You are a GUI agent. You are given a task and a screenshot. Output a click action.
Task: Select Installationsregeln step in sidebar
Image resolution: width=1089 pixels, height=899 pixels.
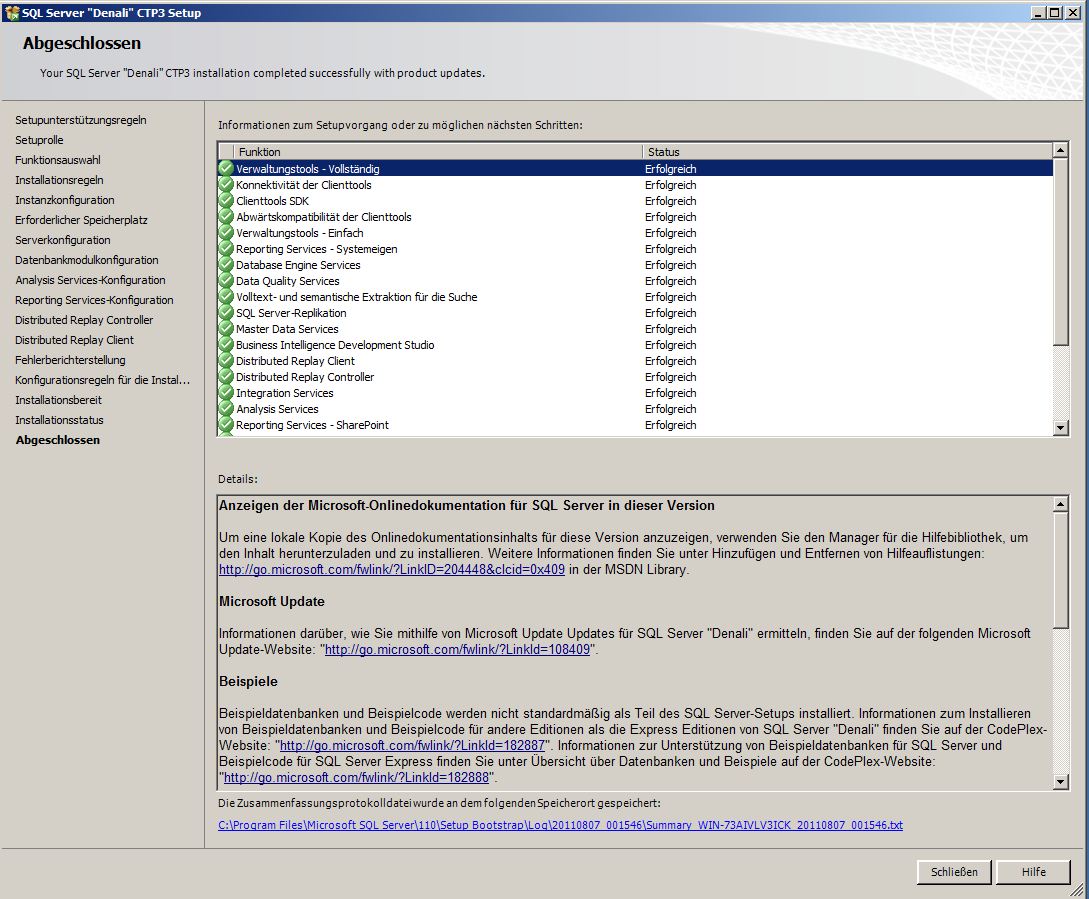tap(59, 180)
